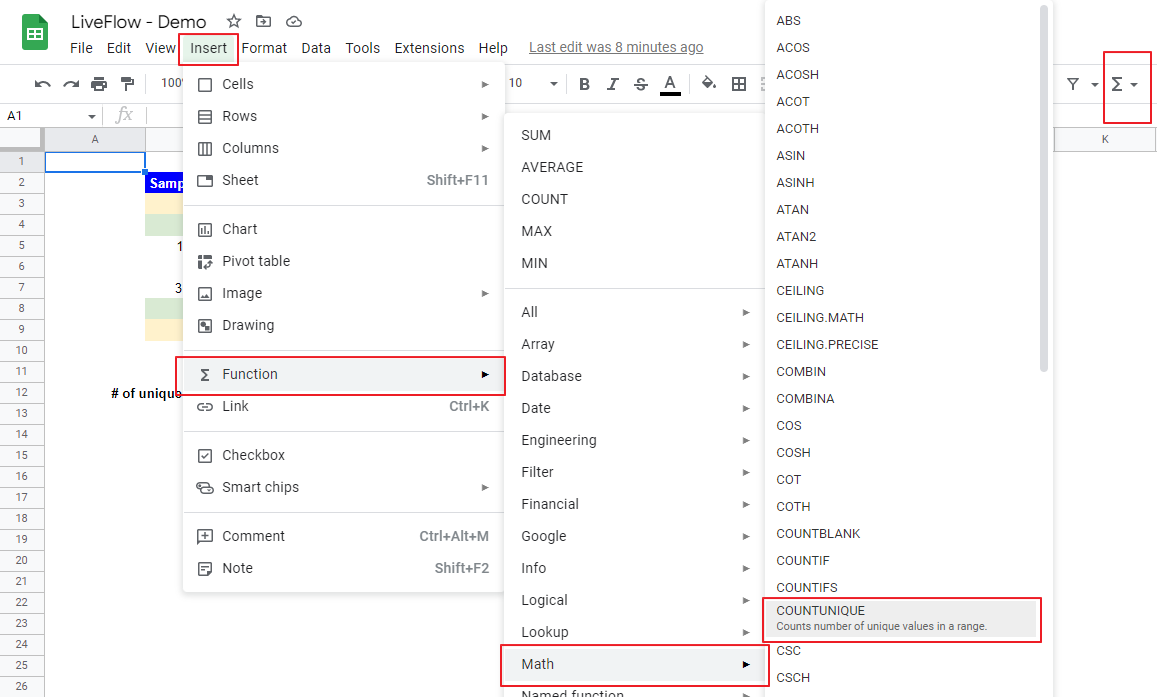Toggle bold formatting

click(x=584, y=84)
